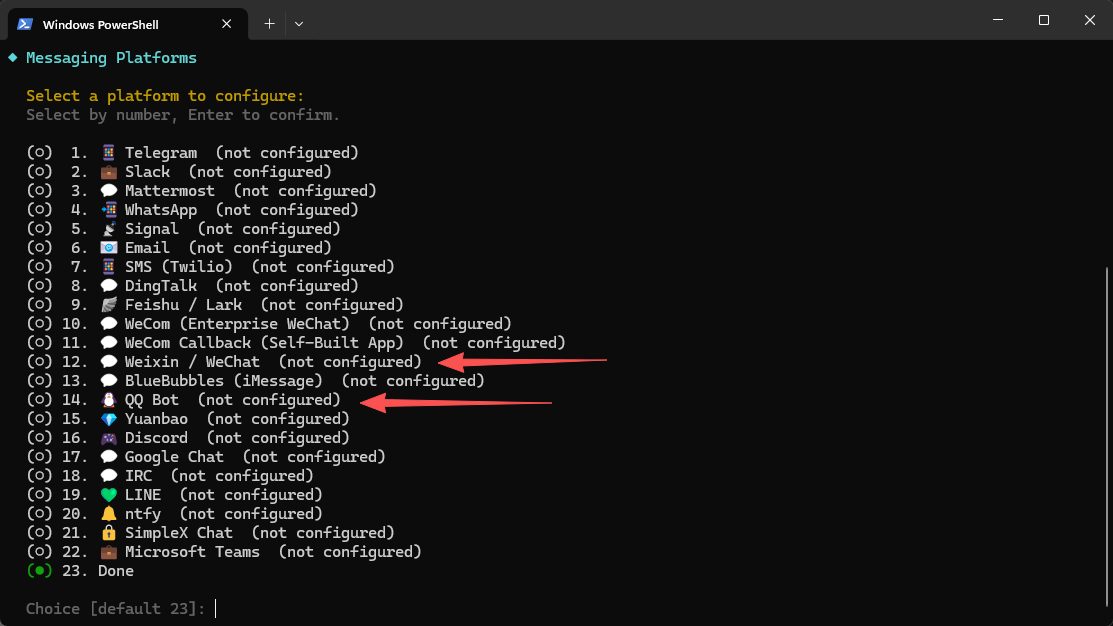
Task: Click the 'BlueBubbles (iMessage)' text
Action: (x=224, y=381)
